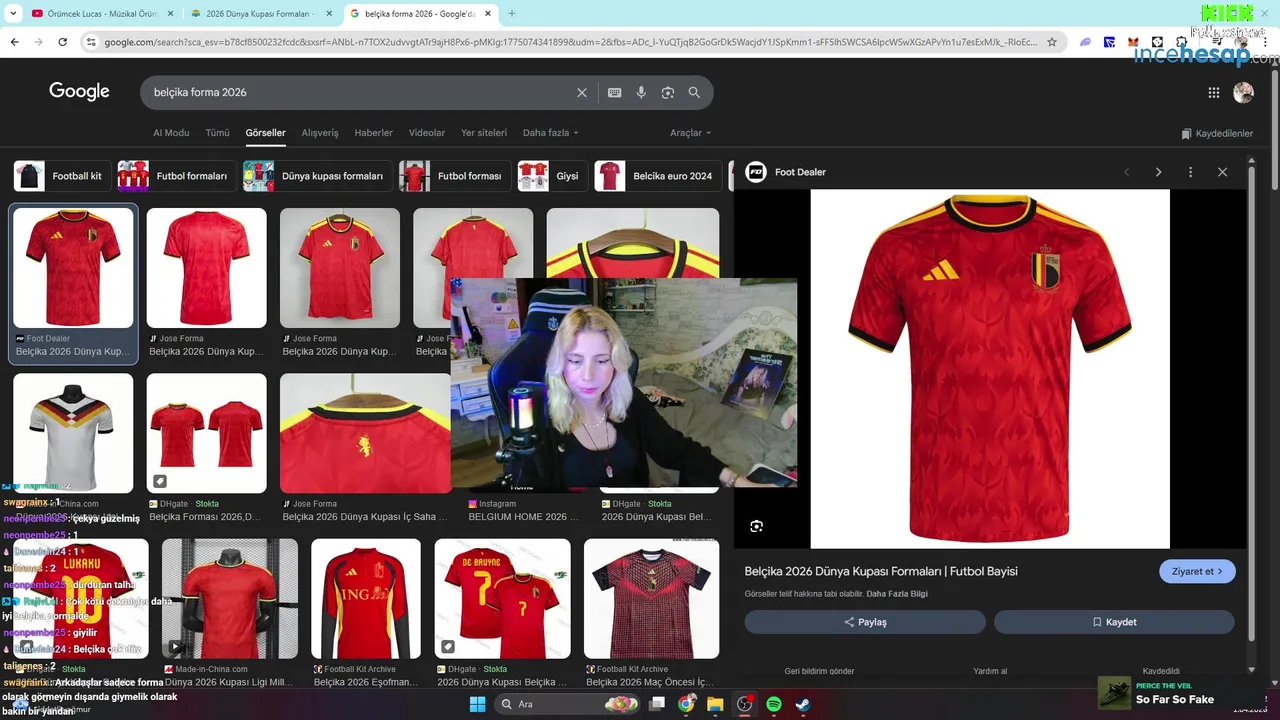Open the black-red pre-match jersey thumbnail

(x=651, y=599)
